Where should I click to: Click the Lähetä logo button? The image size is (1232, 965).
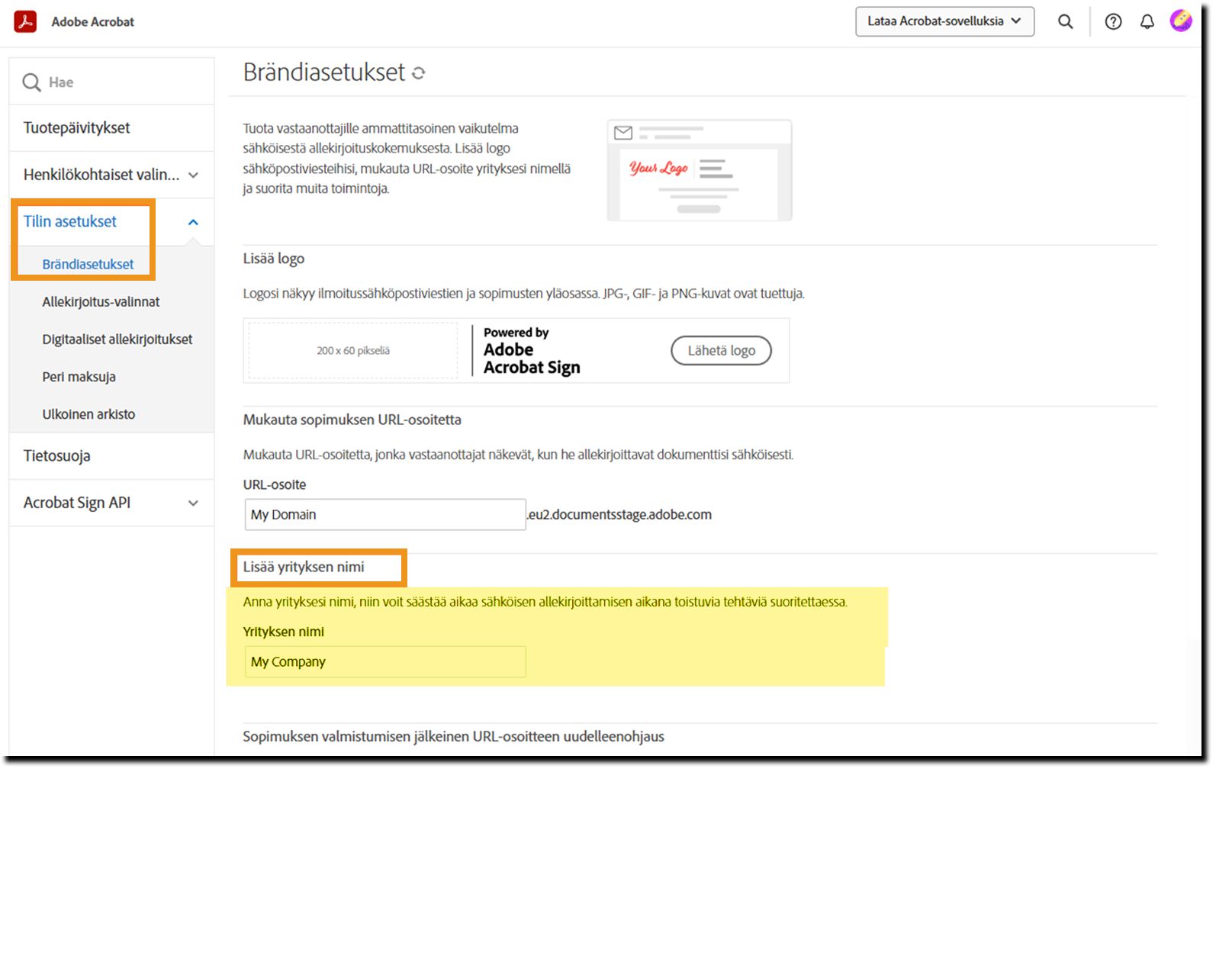[x=721, y=350]
